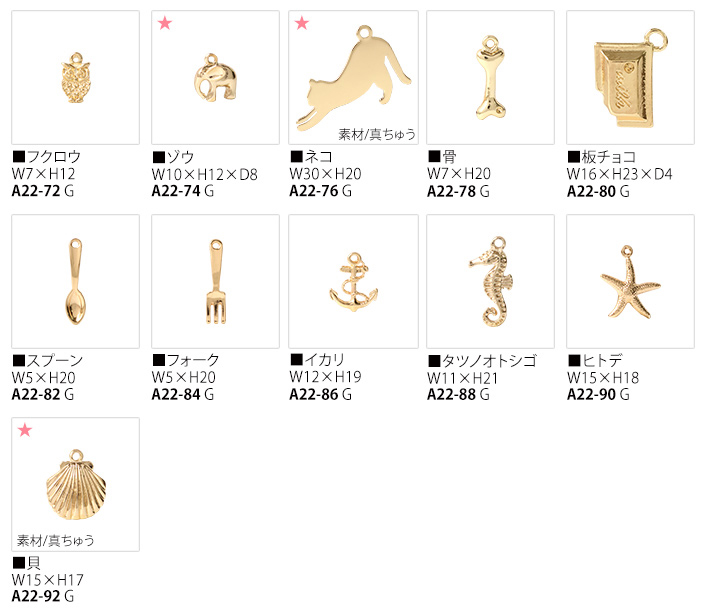Open the scallop shell charm image

pyautogui.click(x=76, y=484)
